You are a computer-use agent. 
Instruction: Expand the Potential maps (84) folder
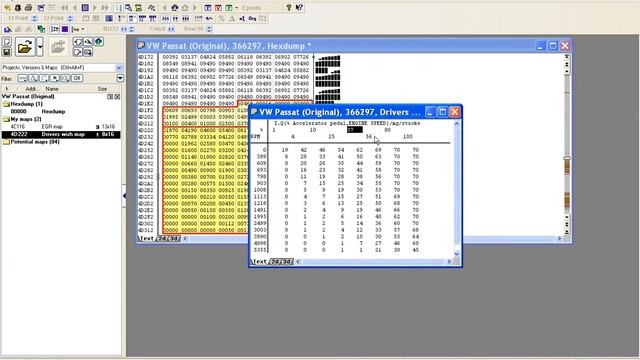(6, 142)
